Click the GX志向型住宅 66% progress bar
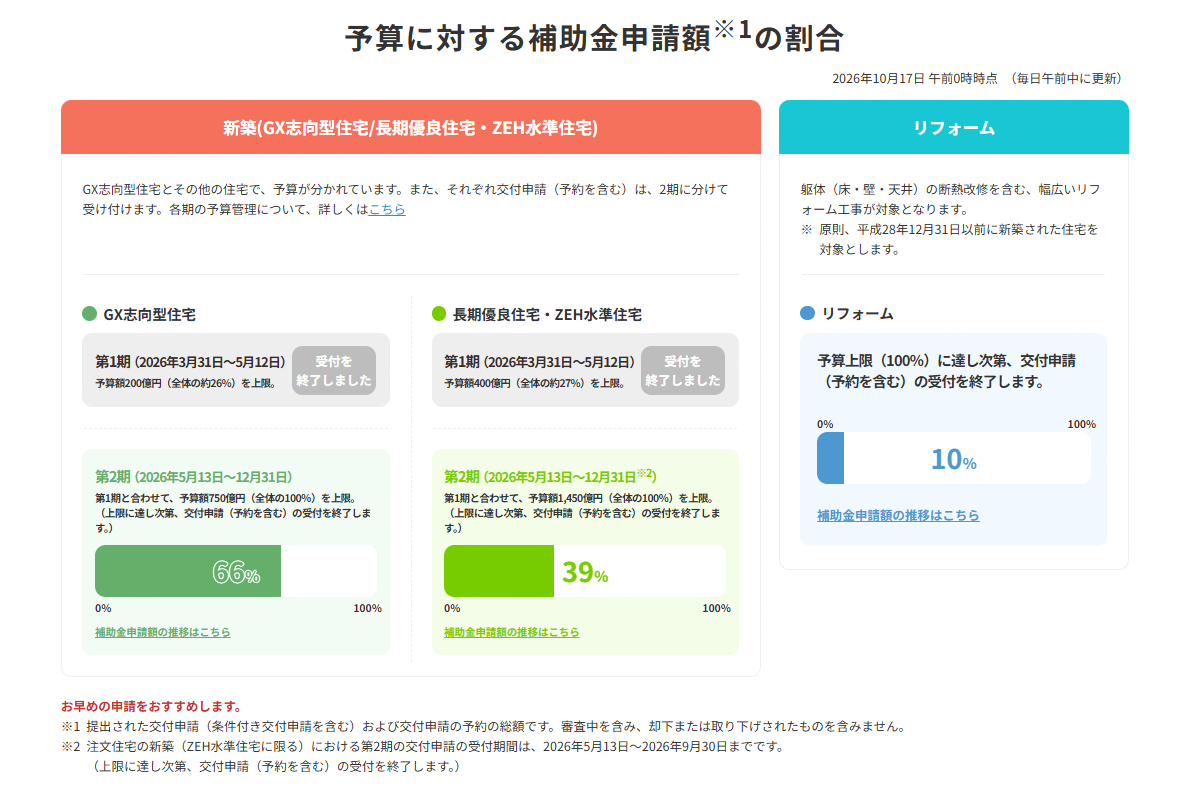The image size is (1203, 802). point(236,571)
